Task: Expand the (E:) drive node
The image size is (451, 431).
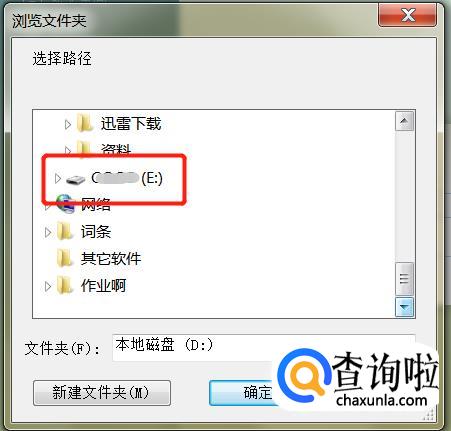Action: (x=58, y=178)
